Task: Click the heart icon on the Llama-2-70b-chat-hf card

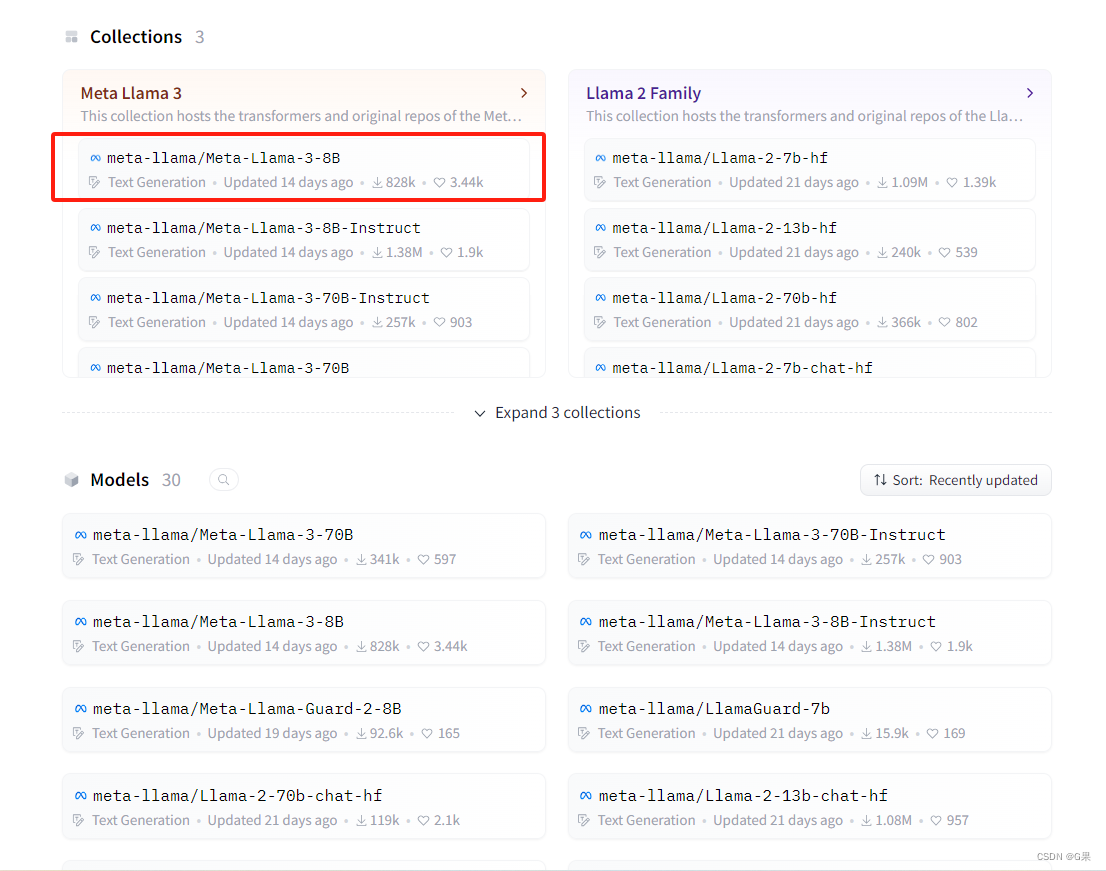Action: pyautogui.click(x=423, y=820)
